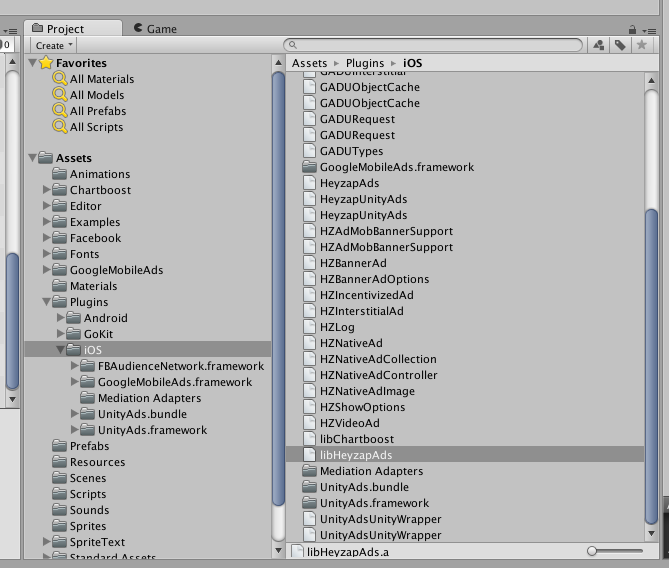Viewport: 669px width, 568px height.
Task: Select the HeyzapAds file
Action: 349,183
